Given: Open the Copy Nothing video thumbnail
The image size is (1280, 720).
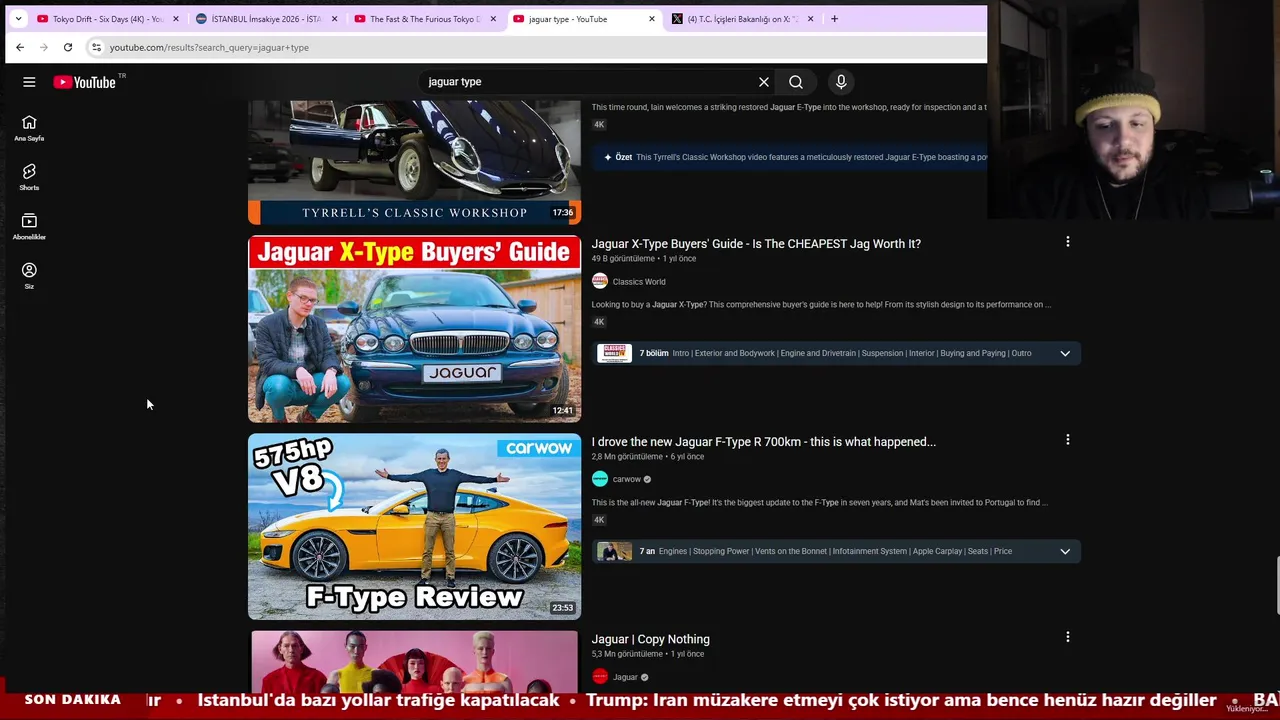Looking at the screenshot, I should pyautogui.click(x=414, y=661).
